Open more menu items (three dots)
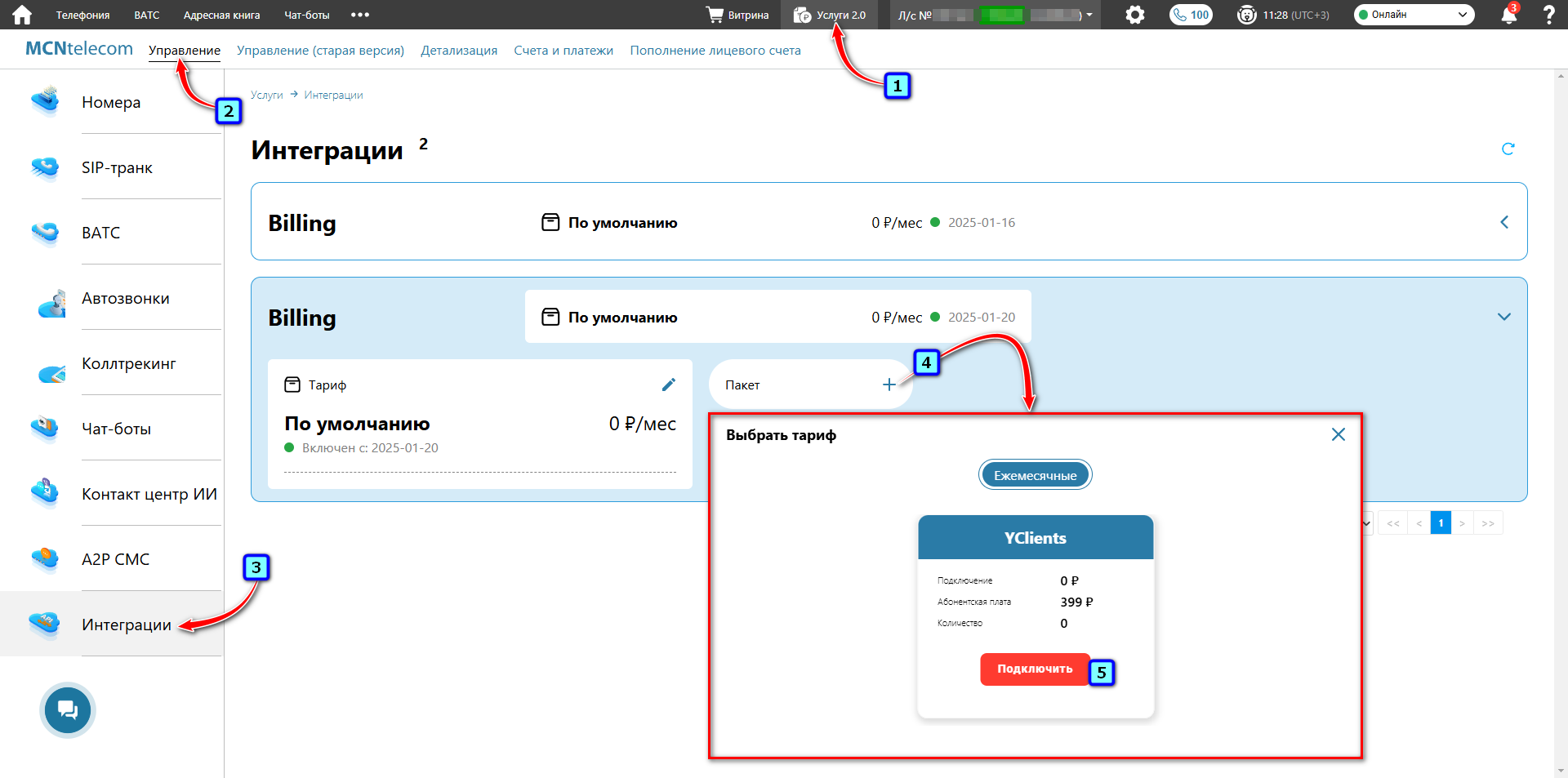1568x778 pixels. (x=360, y=15)
